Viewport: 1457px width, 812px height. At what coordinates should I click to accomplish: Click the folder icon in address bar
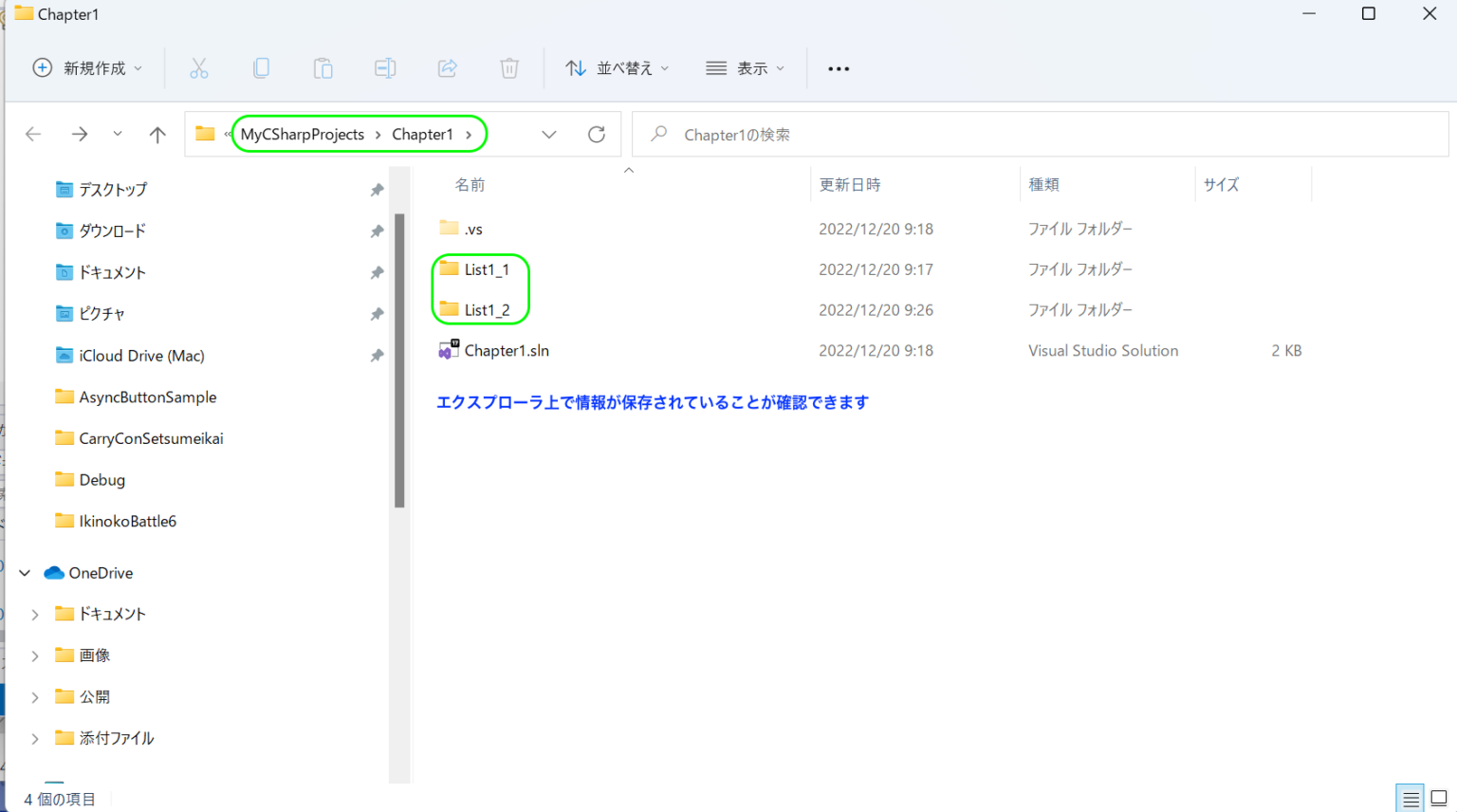coord(205,134)
